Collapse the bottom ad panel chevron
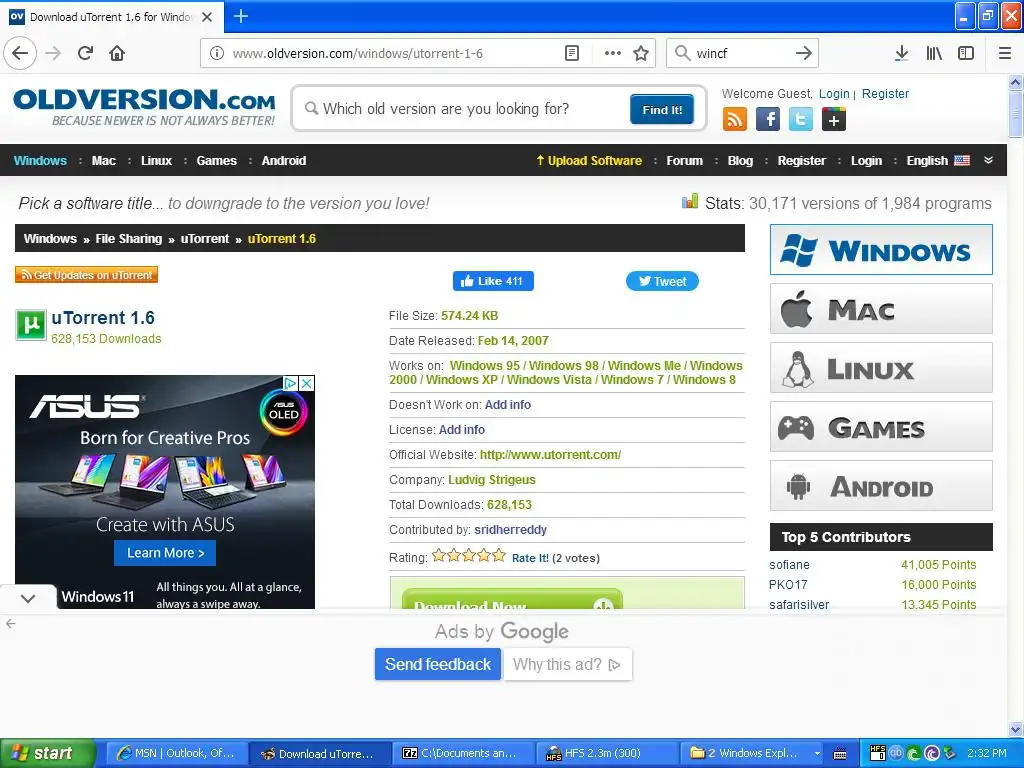 point(28,598)
